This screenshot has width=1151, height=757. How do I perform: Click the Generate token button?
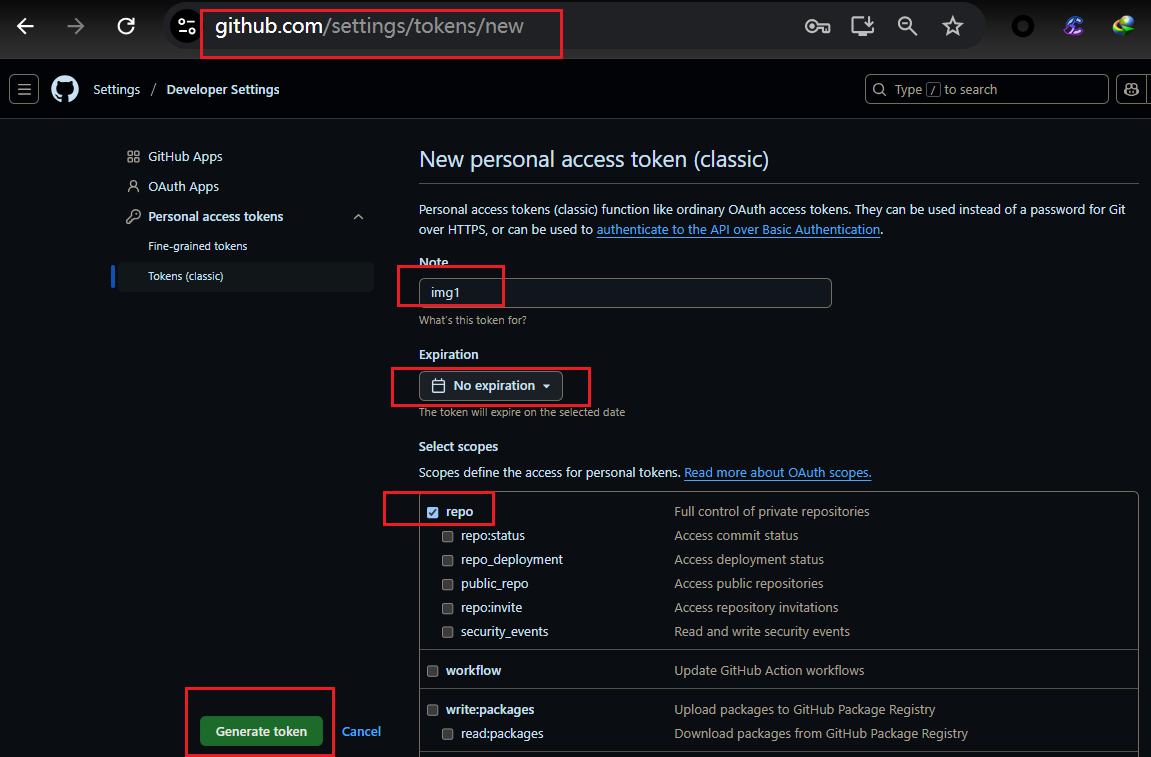[x=261, y=731]
